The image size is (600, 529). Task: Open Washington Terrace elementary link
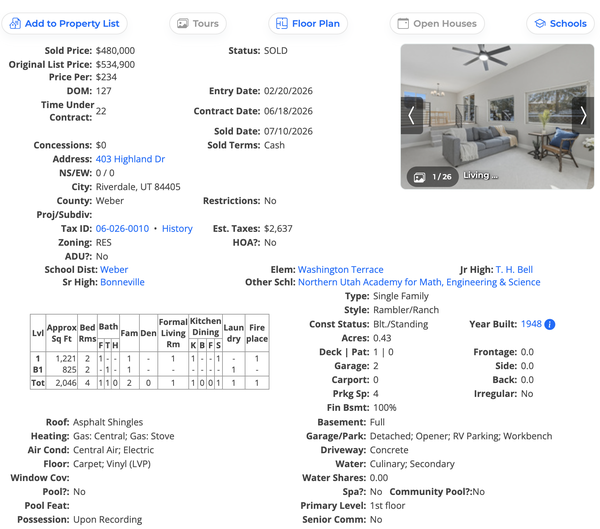341,269
